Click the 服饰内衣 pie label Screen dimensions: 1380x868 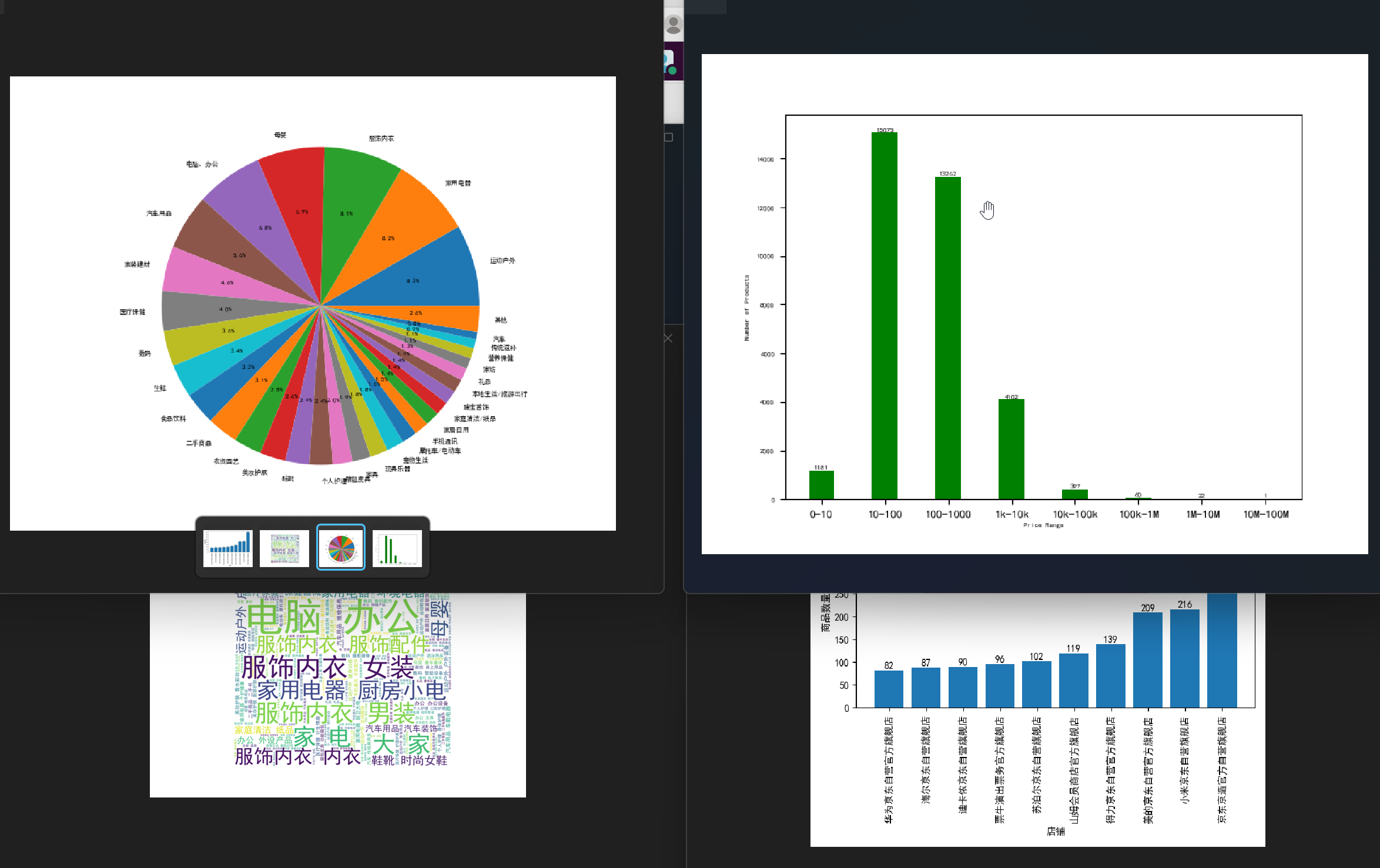(381, 139)
